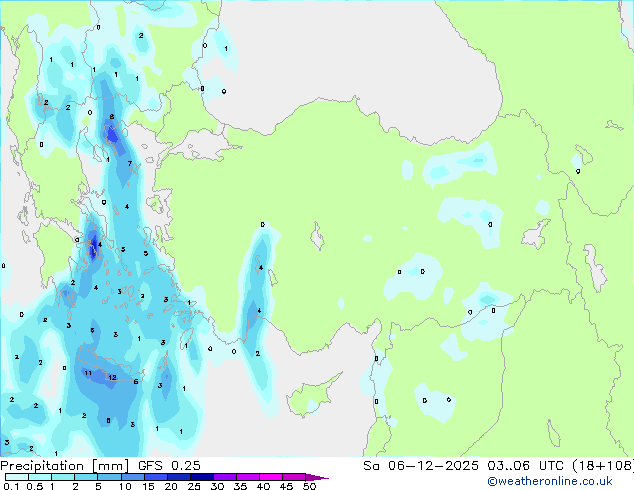Viewport: 634px width, 490px height.
Task: Click the legend label '35'
Action: pos(240,486)
